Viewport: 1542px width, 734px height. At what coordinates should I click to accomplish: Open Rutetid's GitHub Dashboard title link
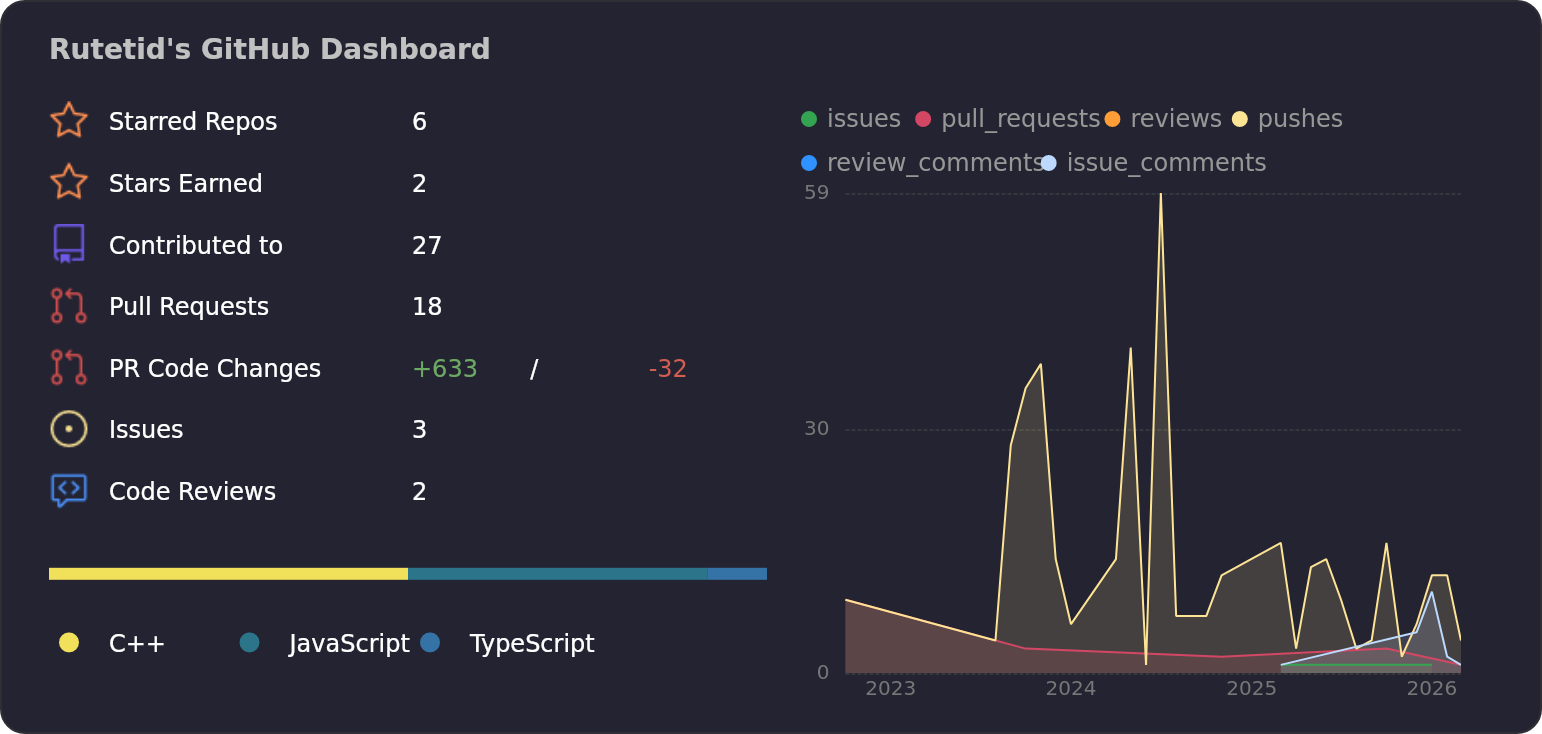(269, 48)
